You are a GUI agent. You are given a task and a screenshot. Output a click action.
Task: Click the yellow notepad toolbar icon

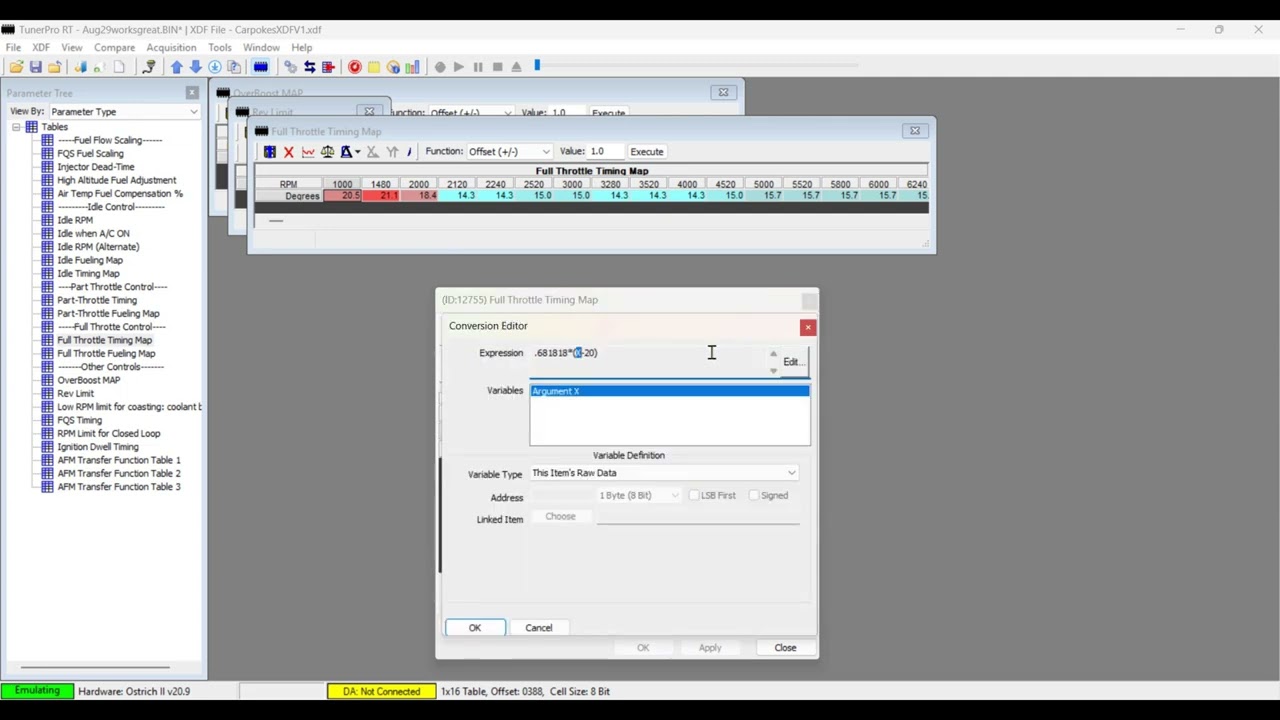click(373, 67)
